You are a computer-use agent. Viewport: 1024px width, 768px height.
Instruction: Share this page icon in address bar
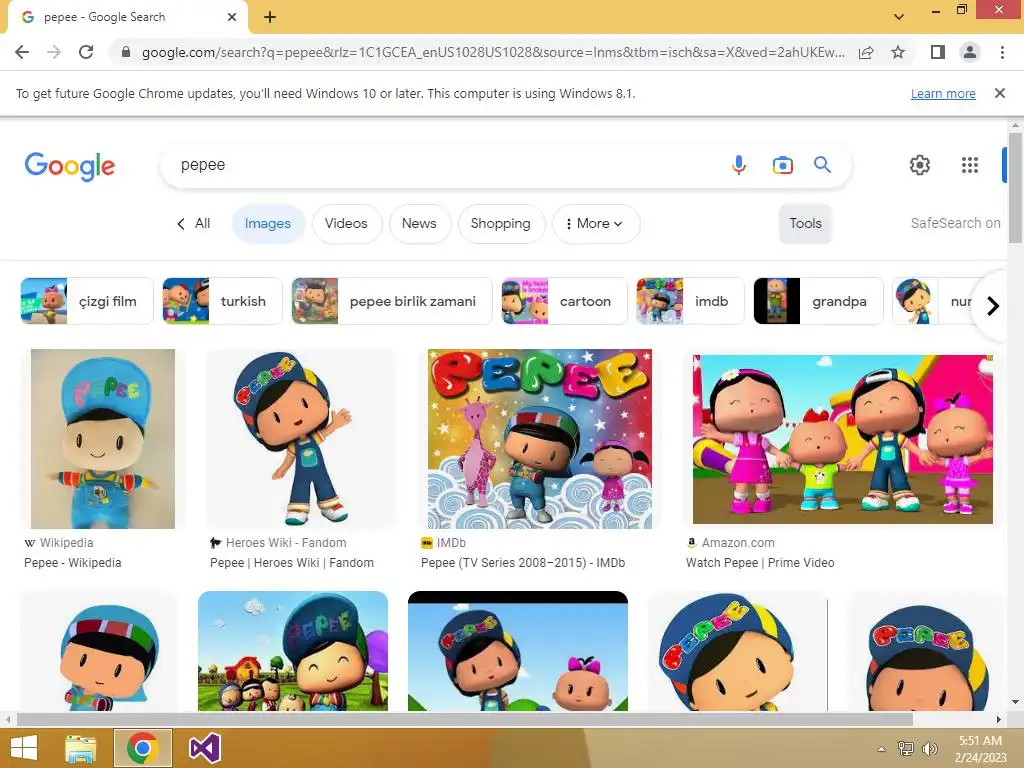click(x=866, y=52)
